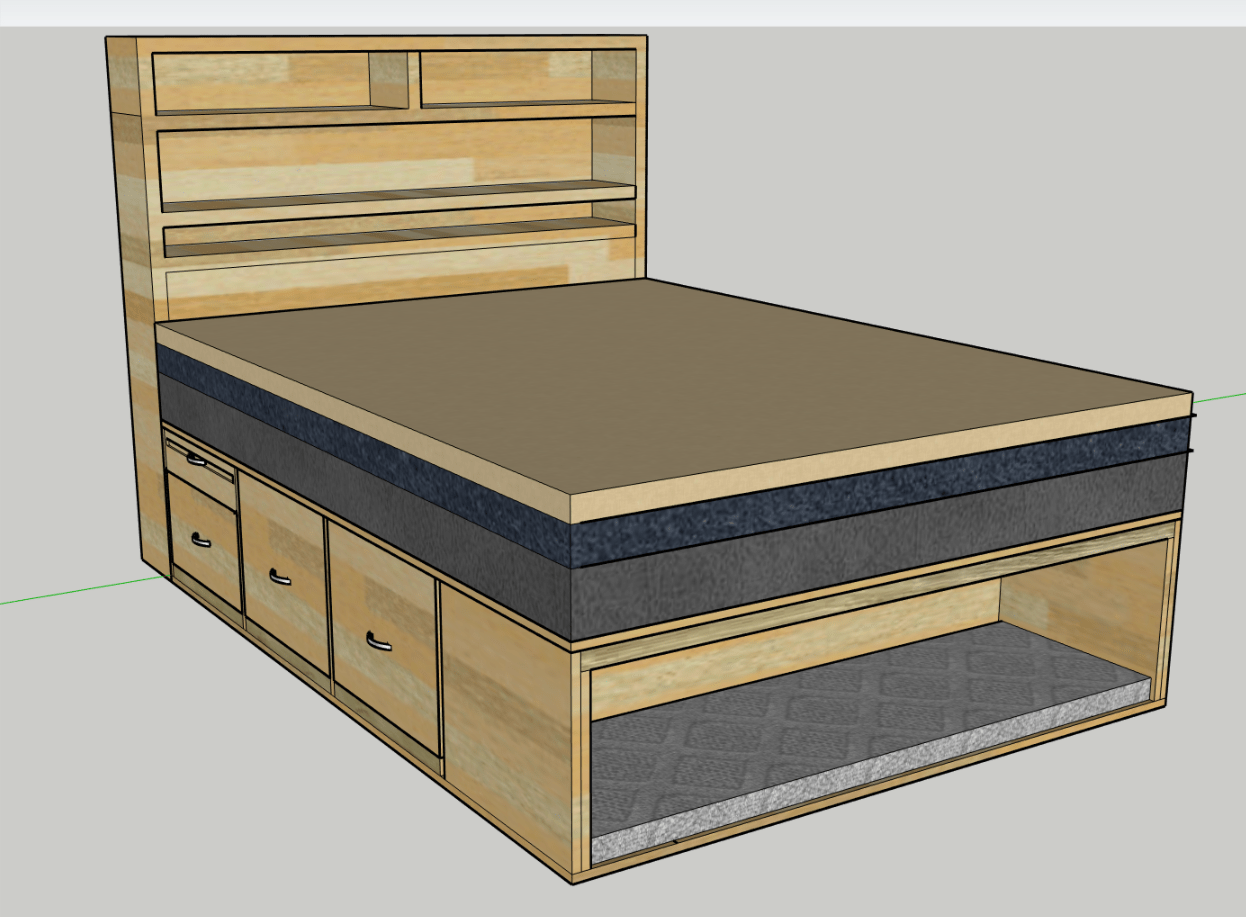Click the handle on the slim top drawer
Viewport: 1246px width, 917px height.
(x=197, y=461)
